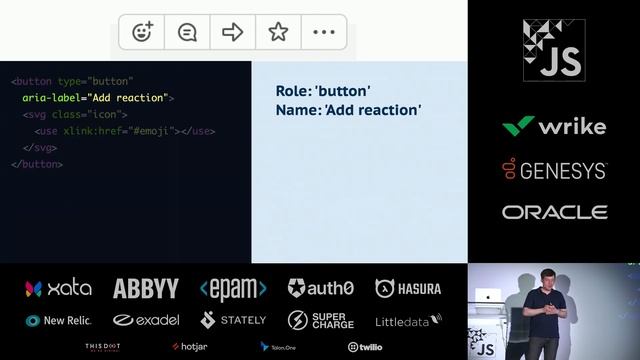The image size is (640, 360).
Task: Click the Oracle sponsor logo
Action: (554, 212)
